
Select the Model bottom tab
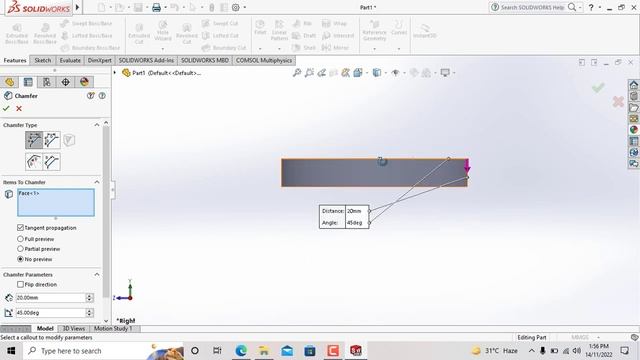coord(45,329)
